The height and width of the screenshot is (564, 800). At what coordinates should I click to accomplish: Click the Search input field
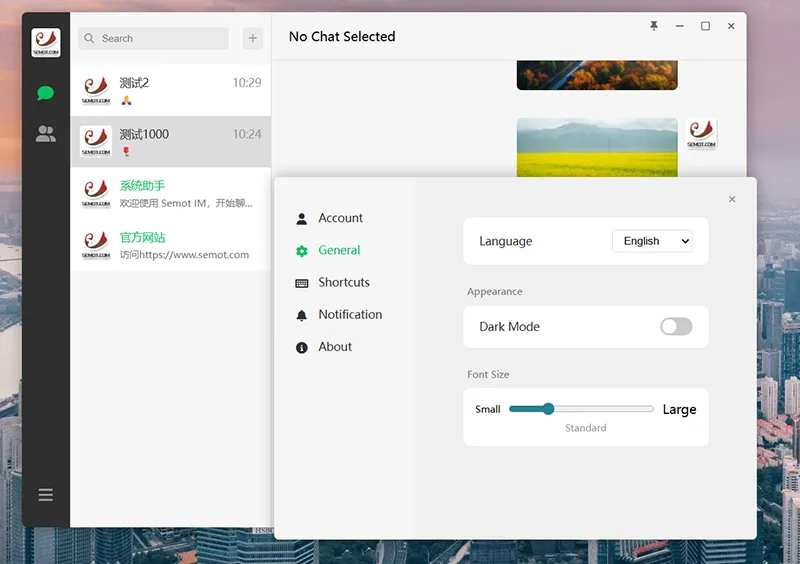click(x=160, y=38)
